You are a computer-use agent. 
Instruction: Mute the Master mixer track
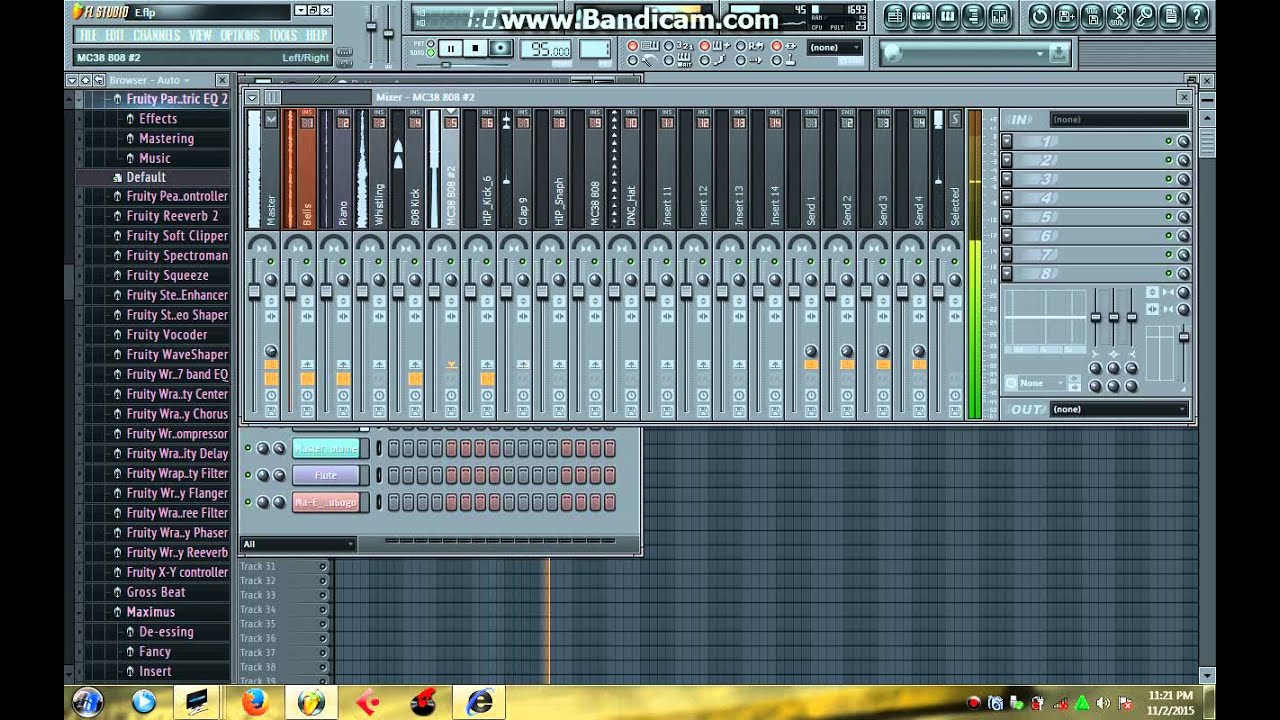[x=271, y=261]
